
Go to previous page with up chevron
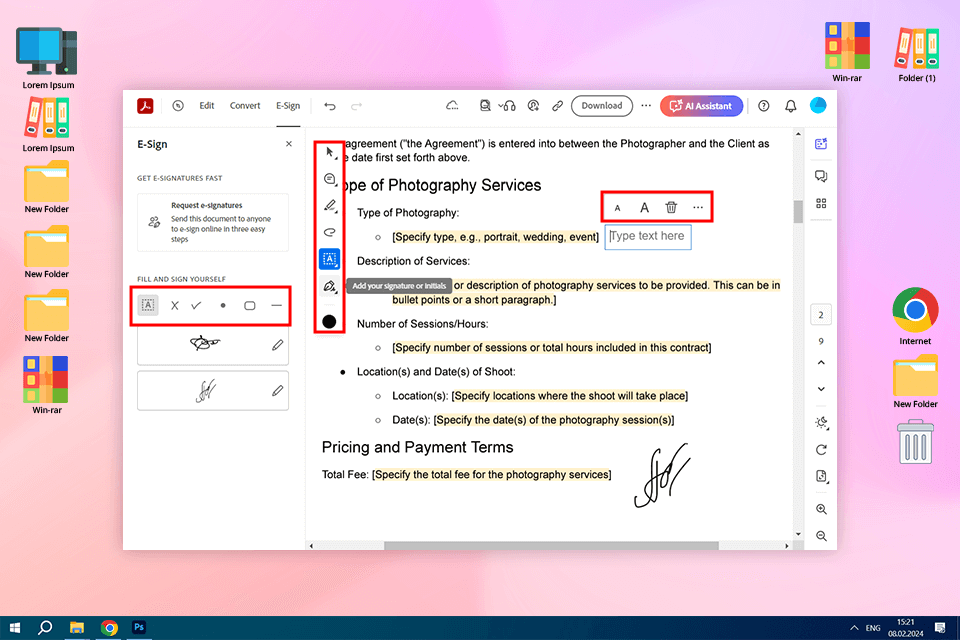coord(821,363)
